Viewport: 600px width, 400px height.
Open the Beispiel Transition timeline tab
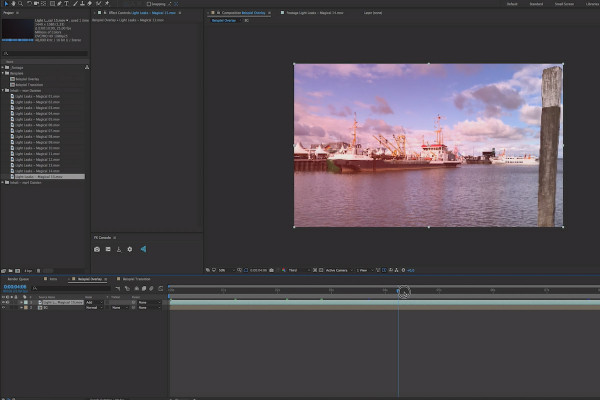click(136, 279)
